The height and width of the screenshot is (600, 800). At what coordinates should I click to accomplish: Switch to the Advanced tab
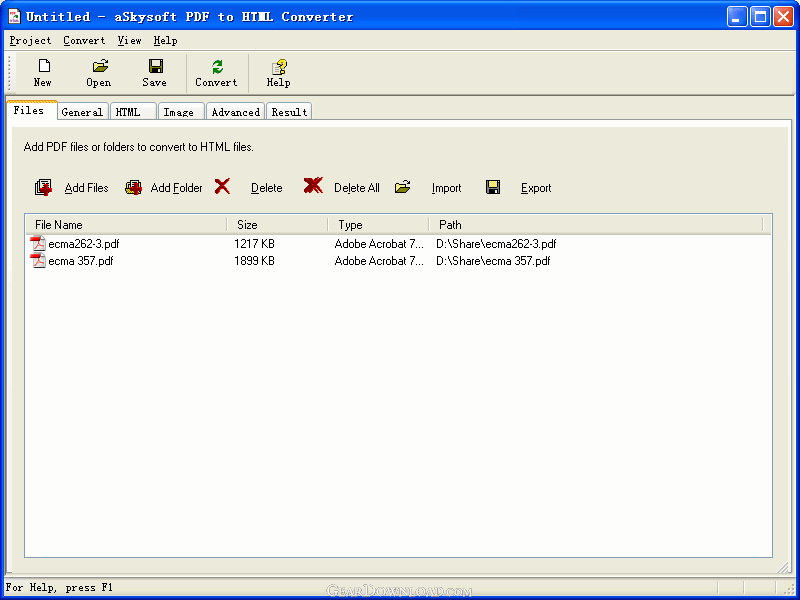(x=235, y=112)
